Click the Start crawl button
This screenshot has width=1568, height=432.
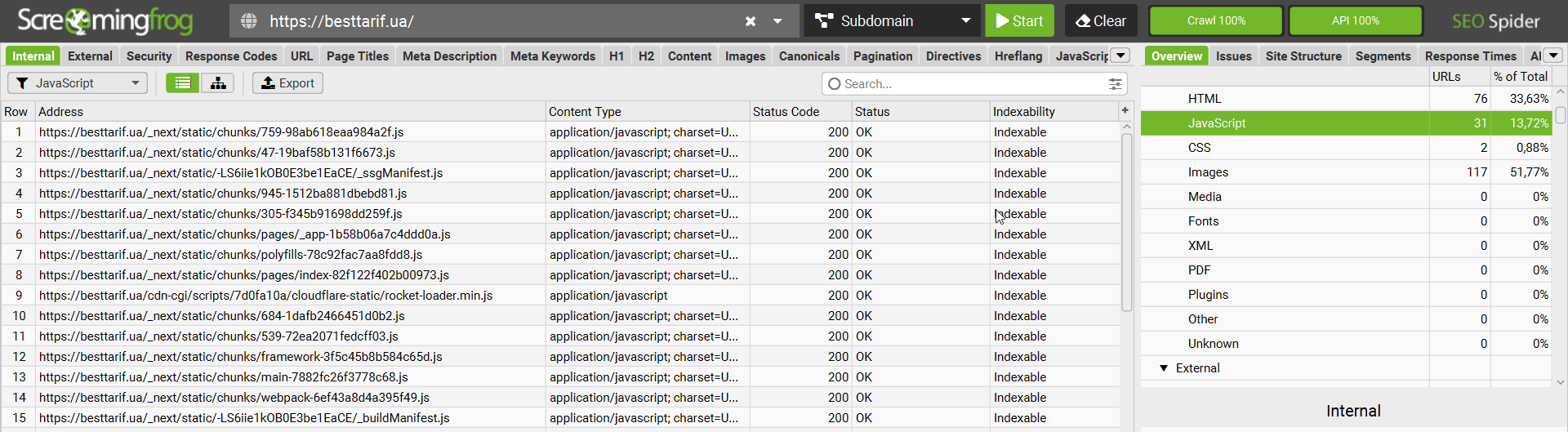(1019, 21)
